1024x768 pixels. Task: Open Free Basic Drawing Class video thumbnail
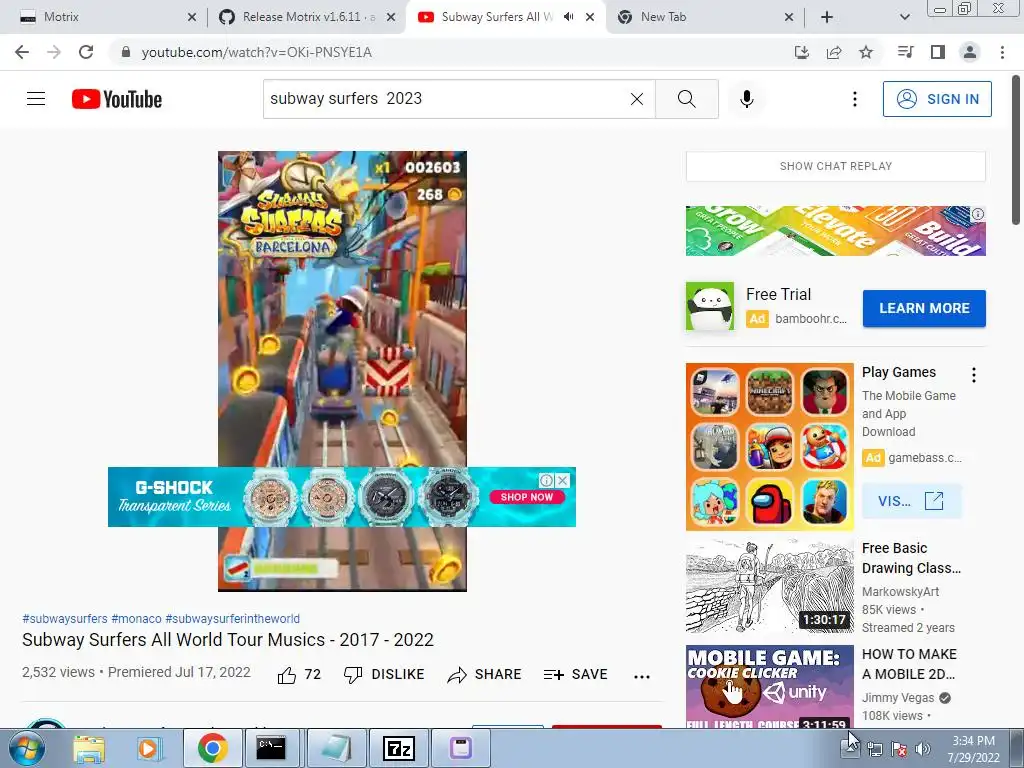769,586
